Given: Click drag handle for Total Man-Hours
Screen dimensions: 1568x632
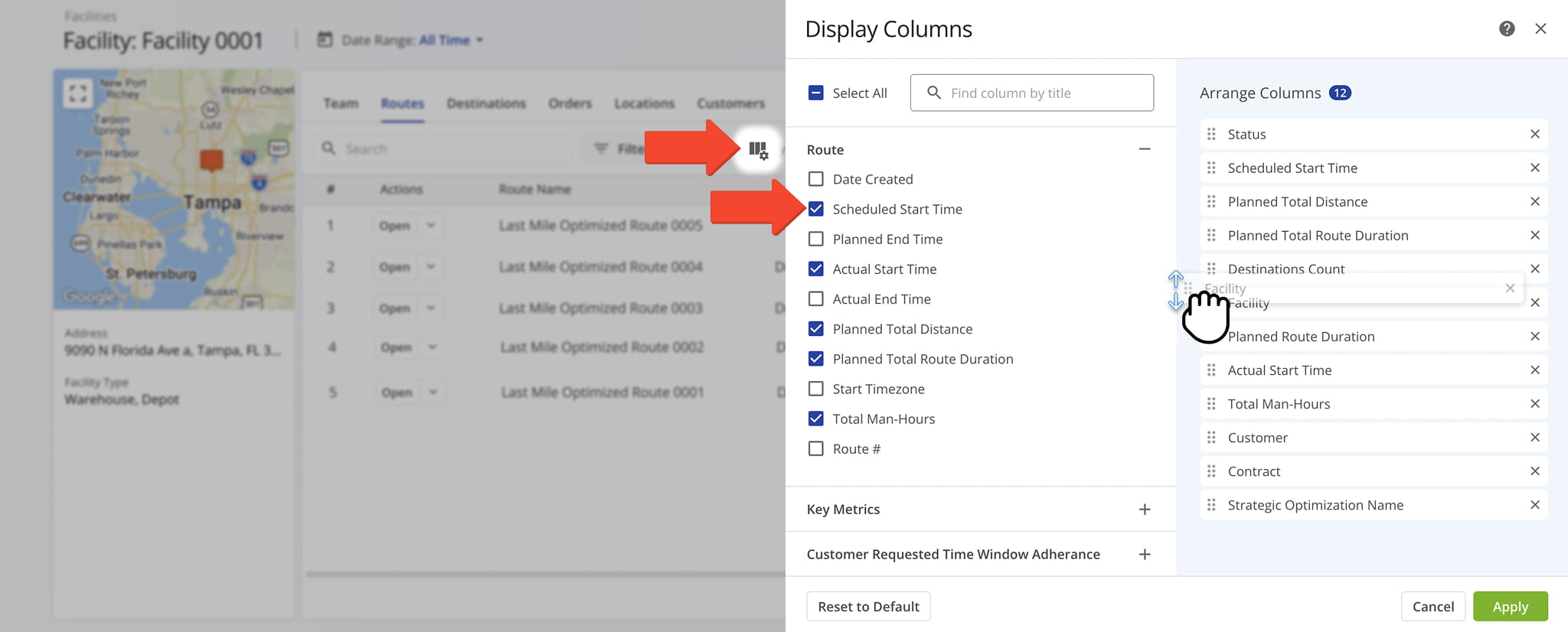Looking at the screenshot, I should tap(1211, 404).
